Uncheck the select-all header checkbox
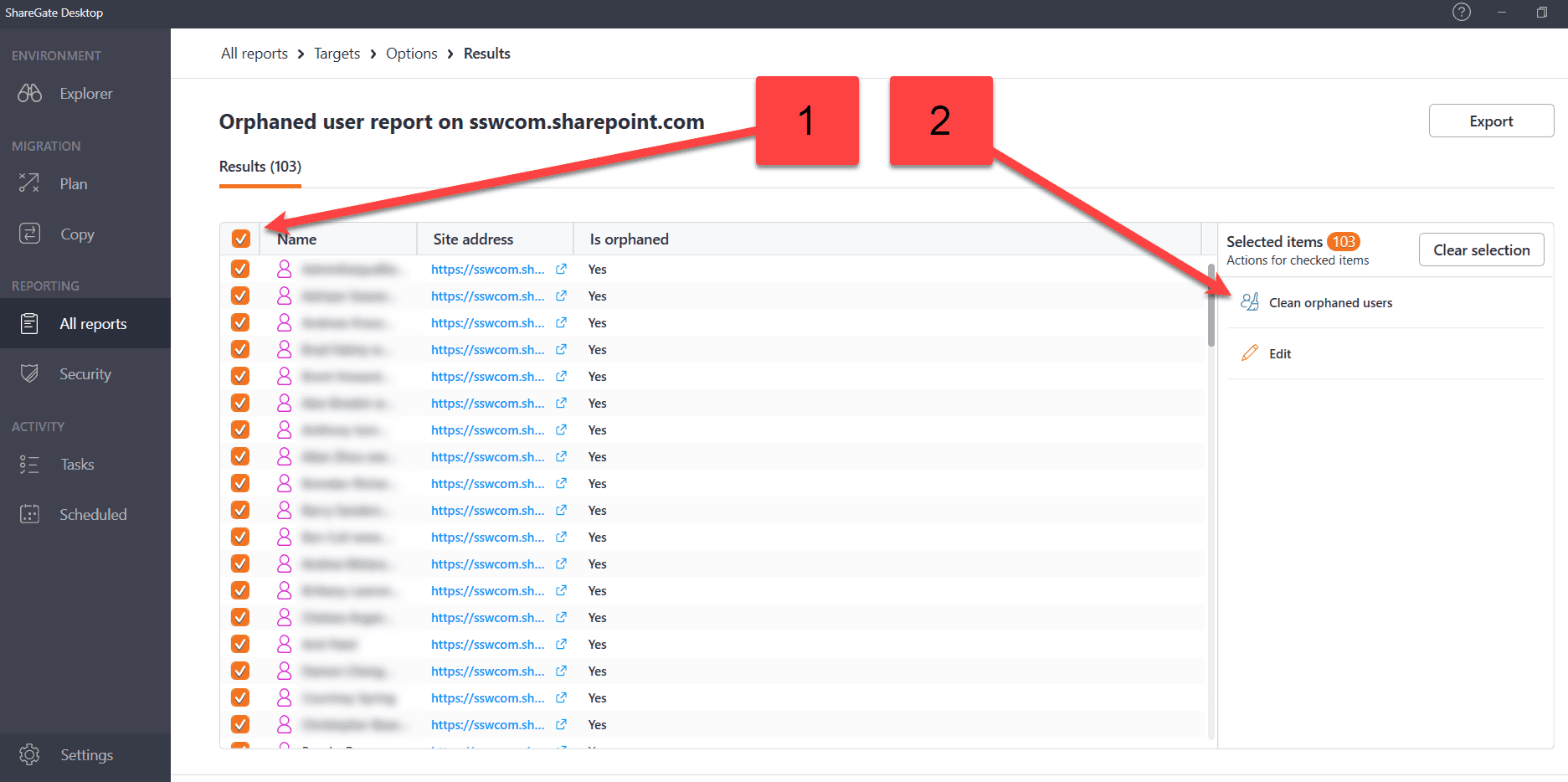This screenshot has height=782, width=1568. (x=241, y=239)
